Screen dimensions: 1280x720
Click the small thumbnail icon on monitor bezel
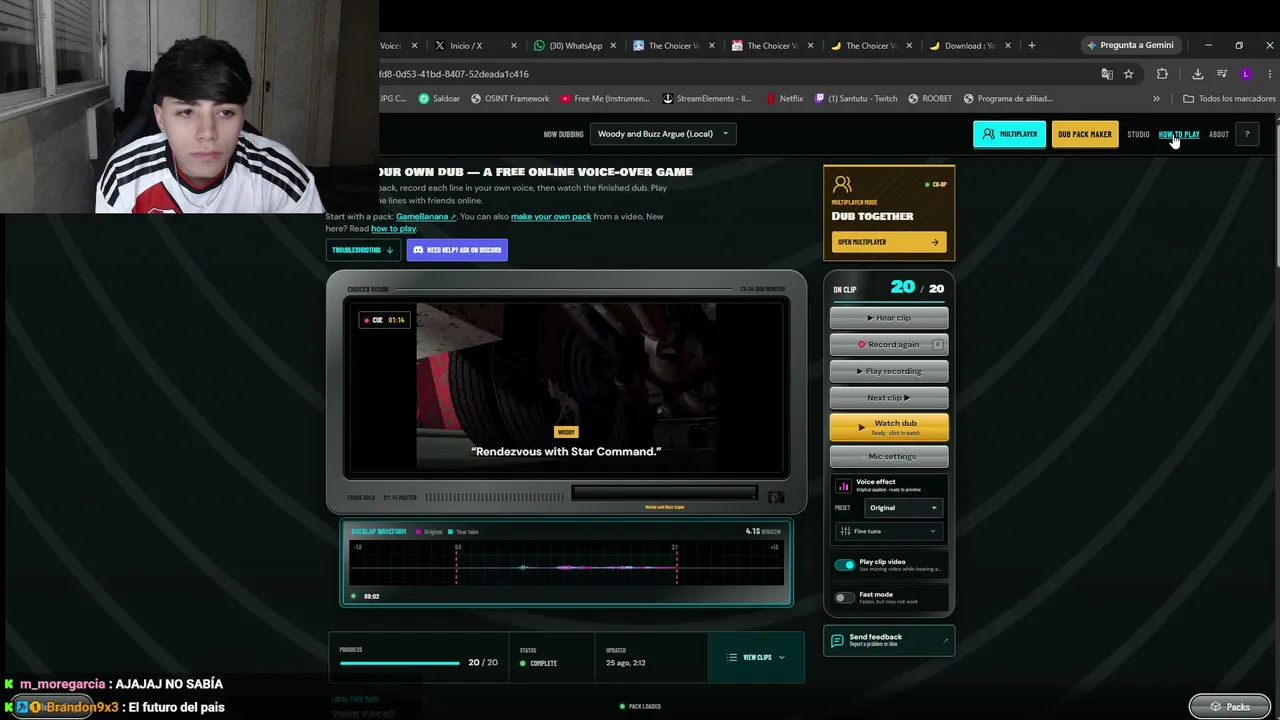(x=776, y=497)
